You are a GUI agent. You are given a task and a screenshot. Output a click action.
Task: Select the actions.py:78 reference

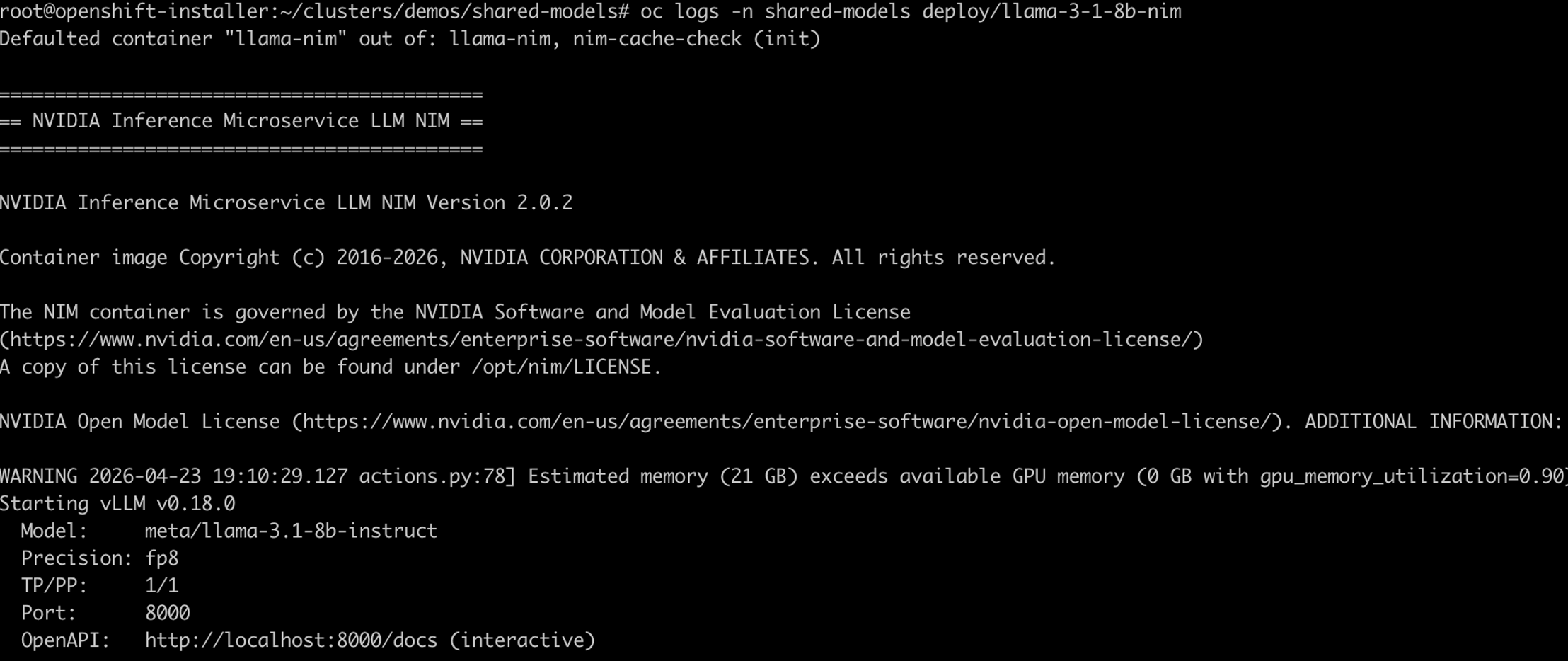[x=432, y=476]
